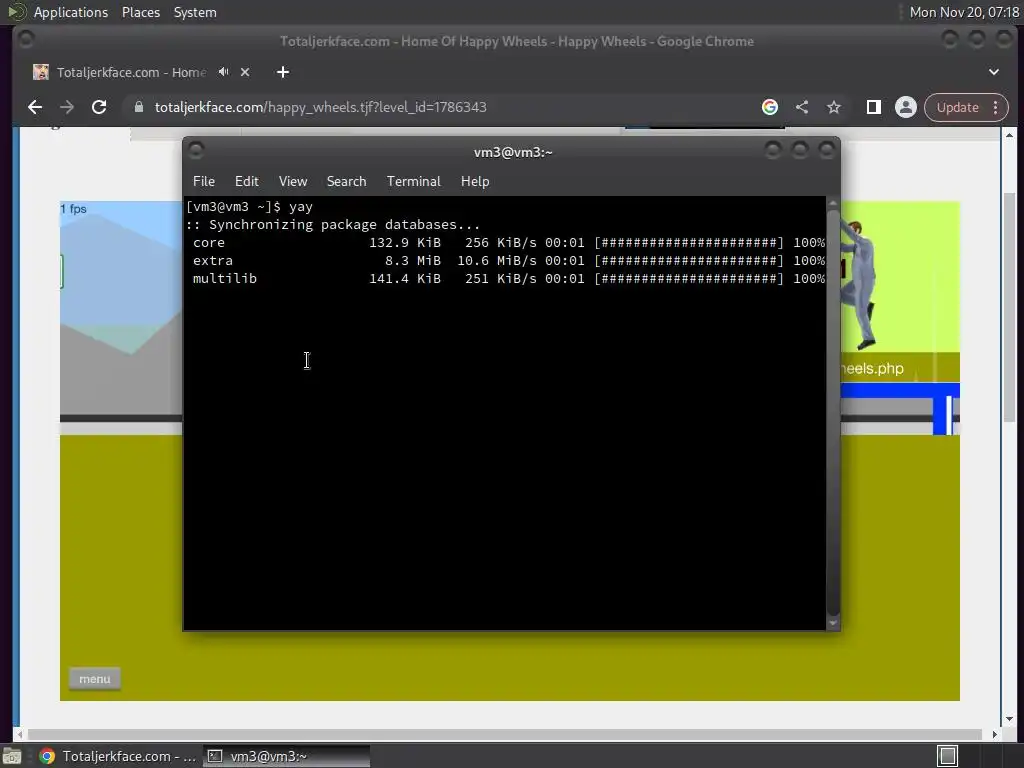Close the Totaljerkface tab
Screen dimensions: 1024x768
point(245,72)
